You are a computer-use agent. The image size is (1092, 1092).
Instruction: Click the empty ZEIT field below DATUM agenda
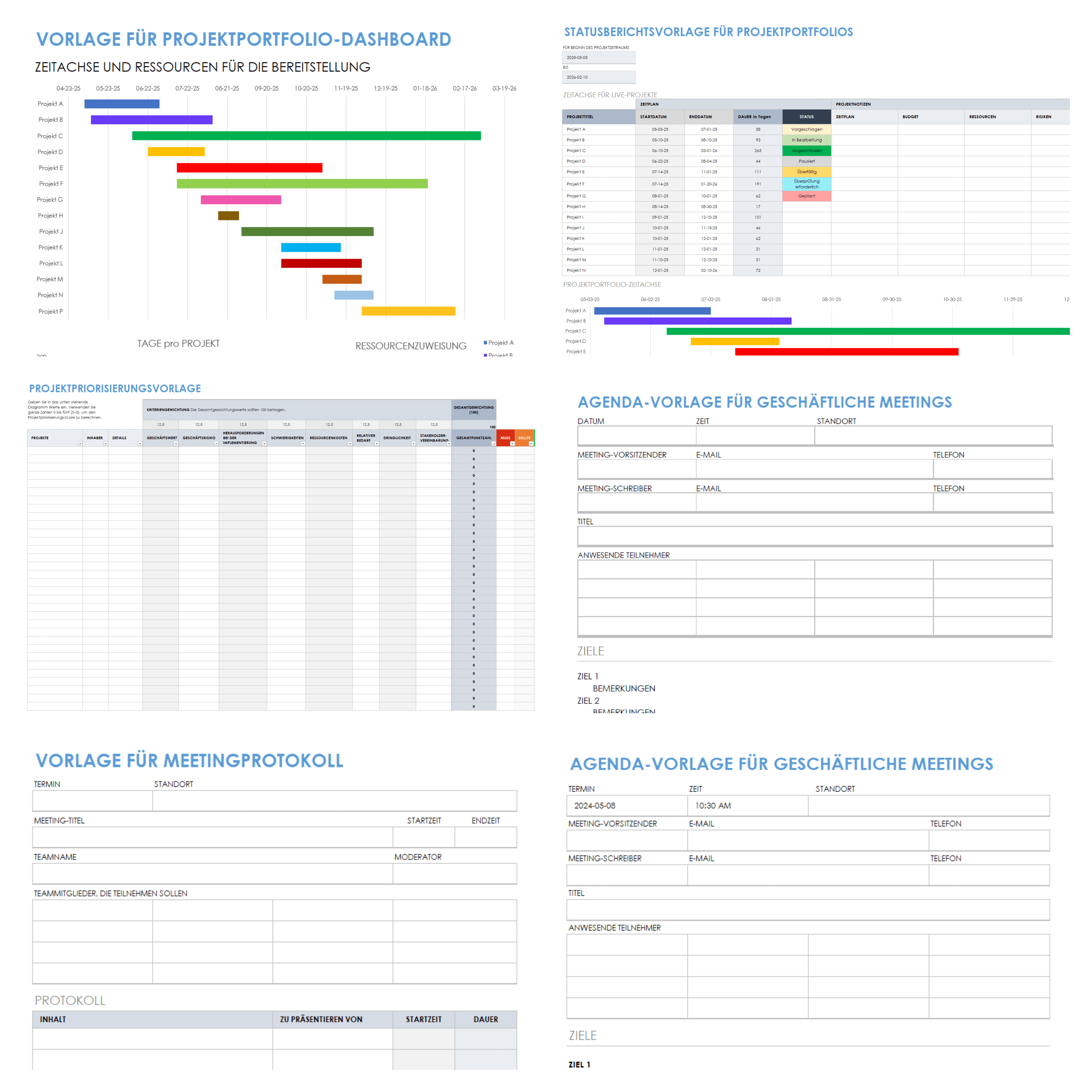point(755,436)
